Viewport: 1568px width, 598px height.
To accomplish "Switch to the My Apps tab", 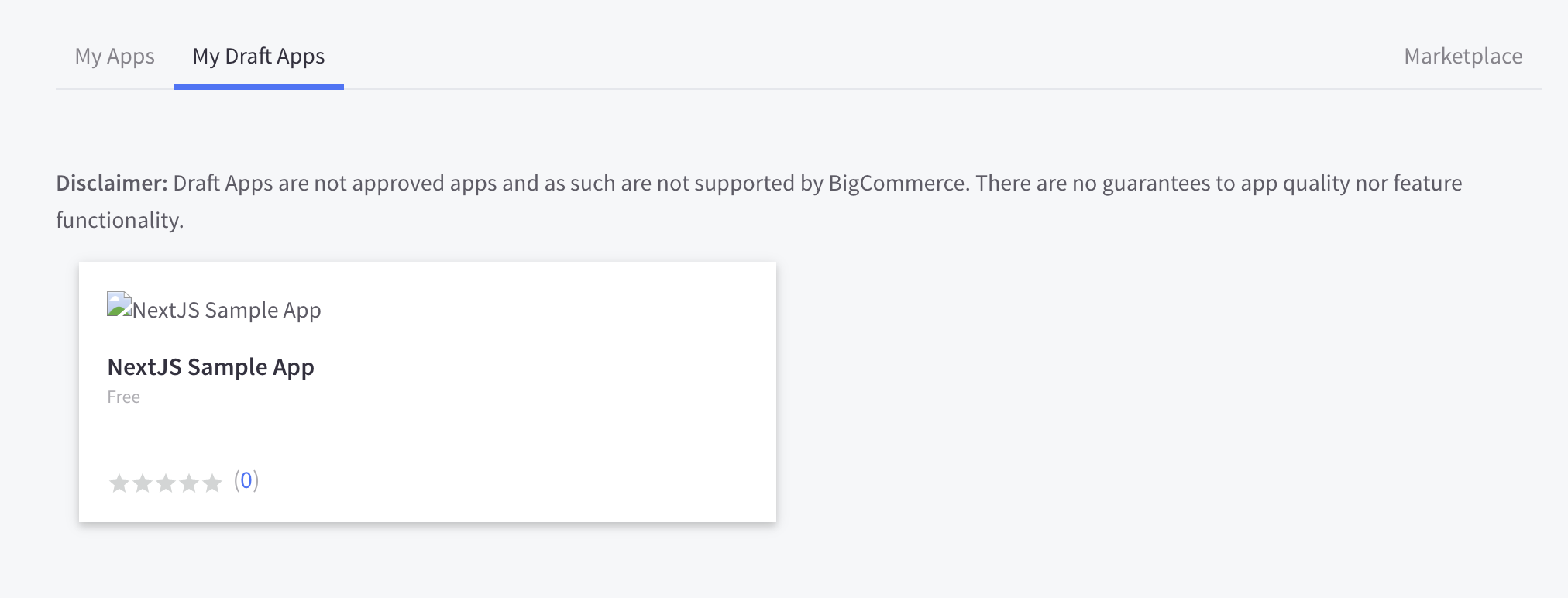I will coord(115,57).
